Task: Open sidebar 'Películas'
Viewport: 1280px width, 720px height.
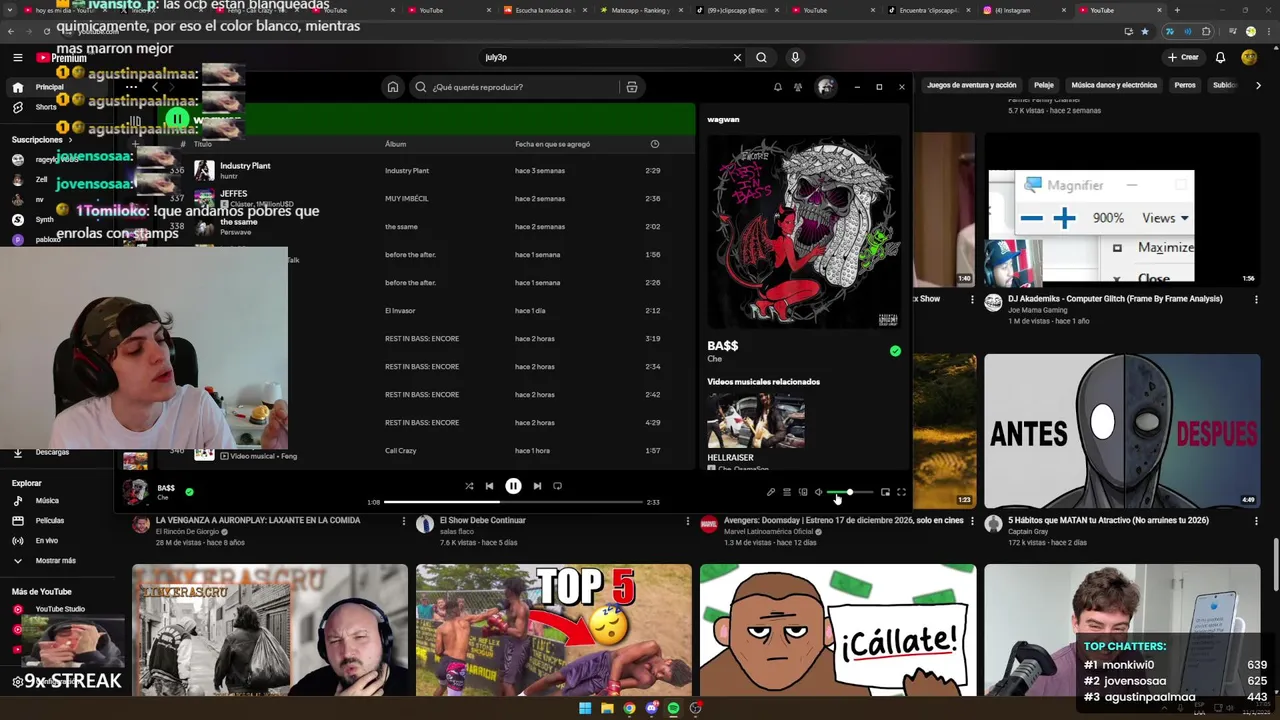Action: coord(49,521)
